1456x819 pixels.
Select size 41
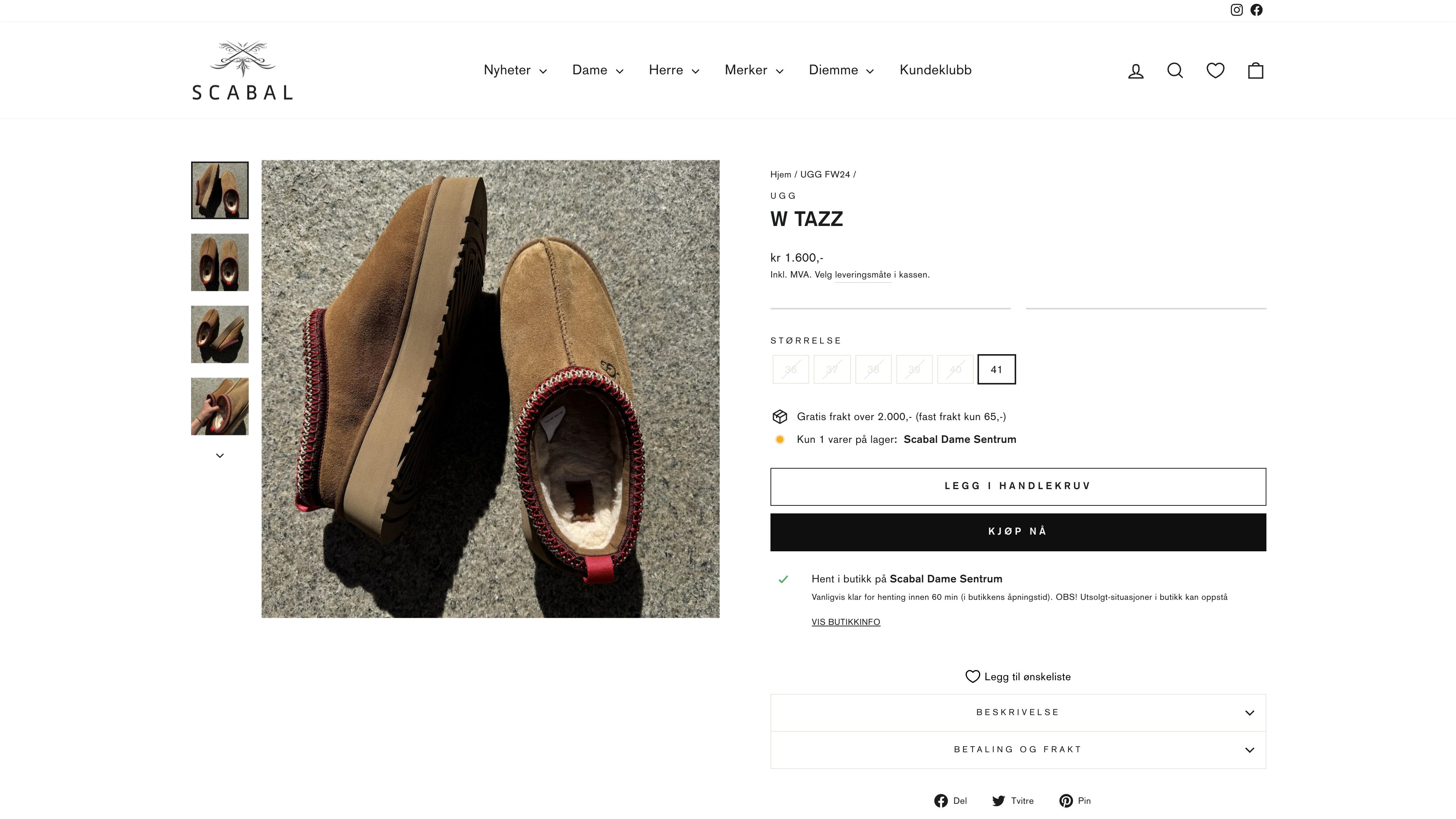pos(996,369)
